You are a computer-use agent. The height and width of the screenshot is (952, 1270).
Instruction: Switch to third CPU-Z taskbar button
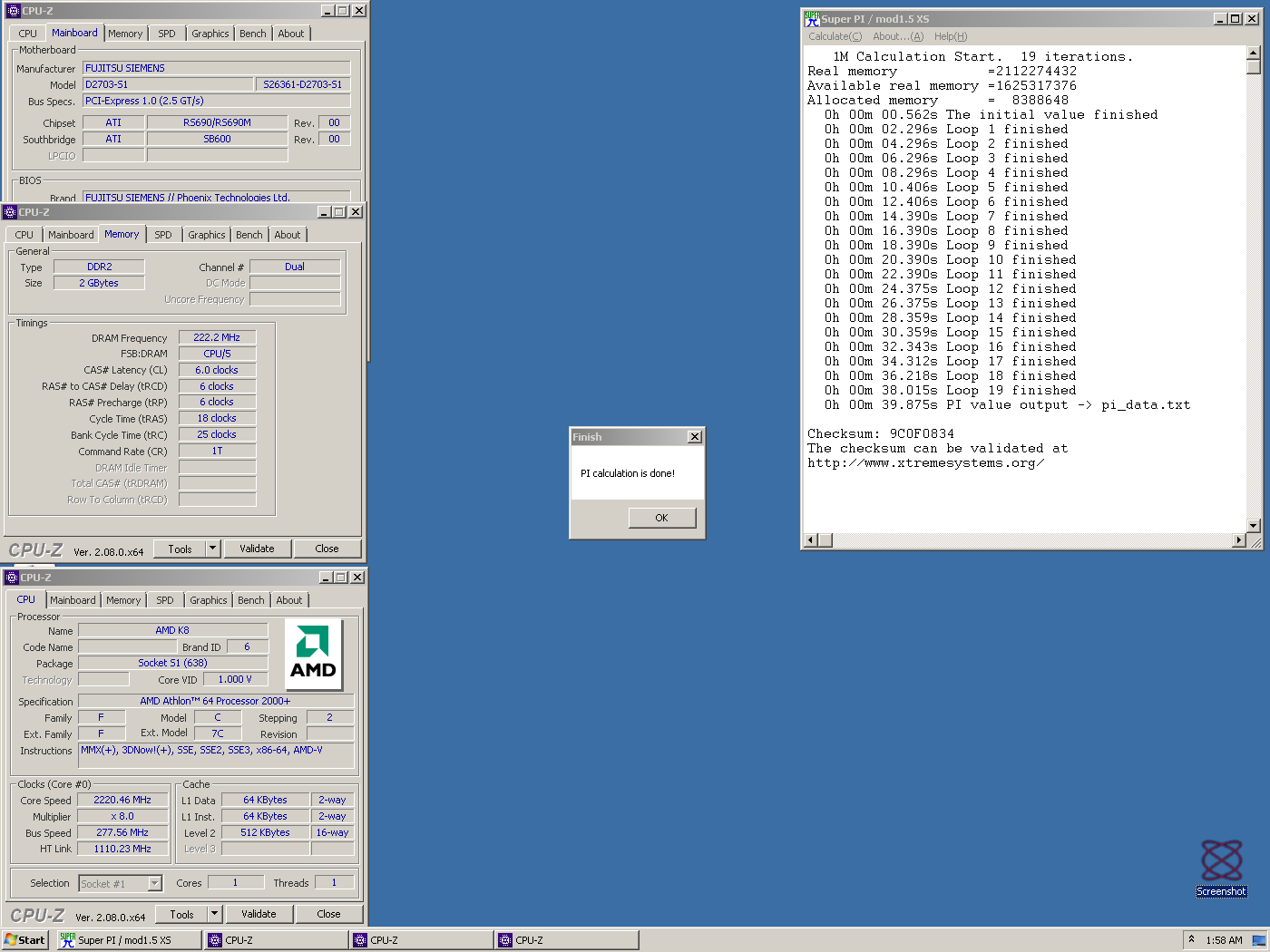click(567, 940)
